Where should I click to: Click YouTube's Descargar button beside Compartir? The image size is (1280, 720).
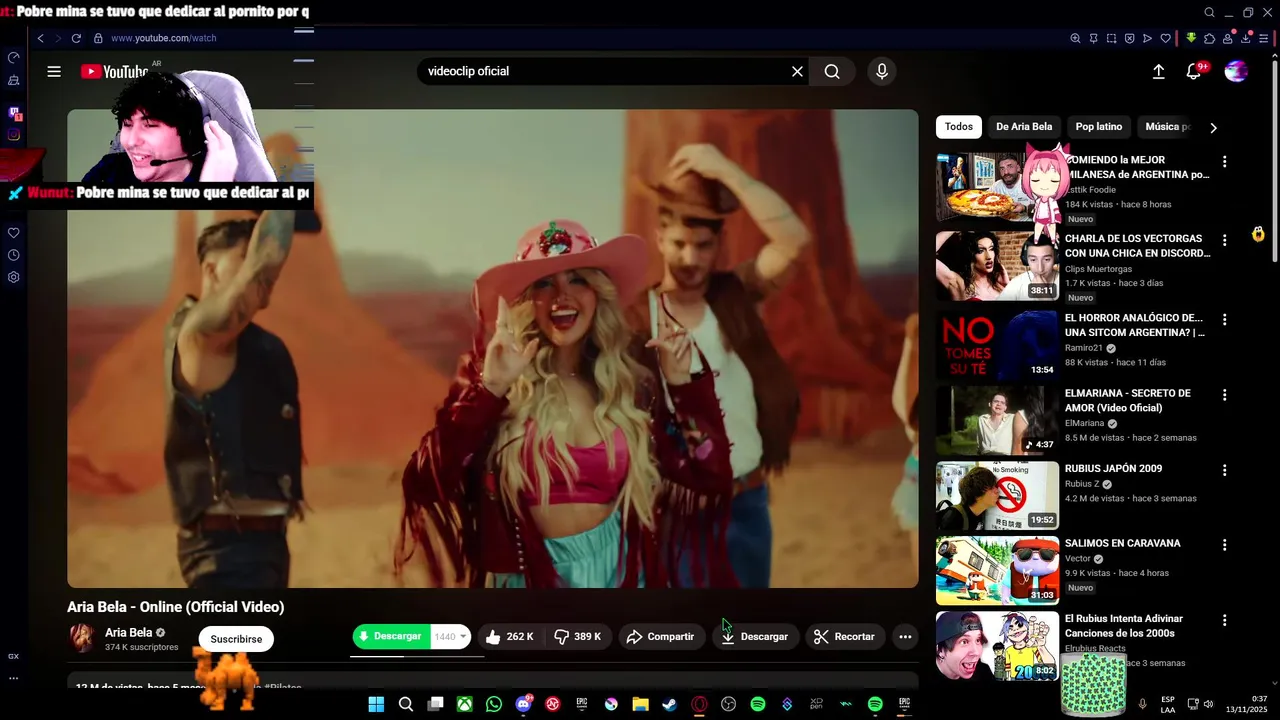(755, 636)
